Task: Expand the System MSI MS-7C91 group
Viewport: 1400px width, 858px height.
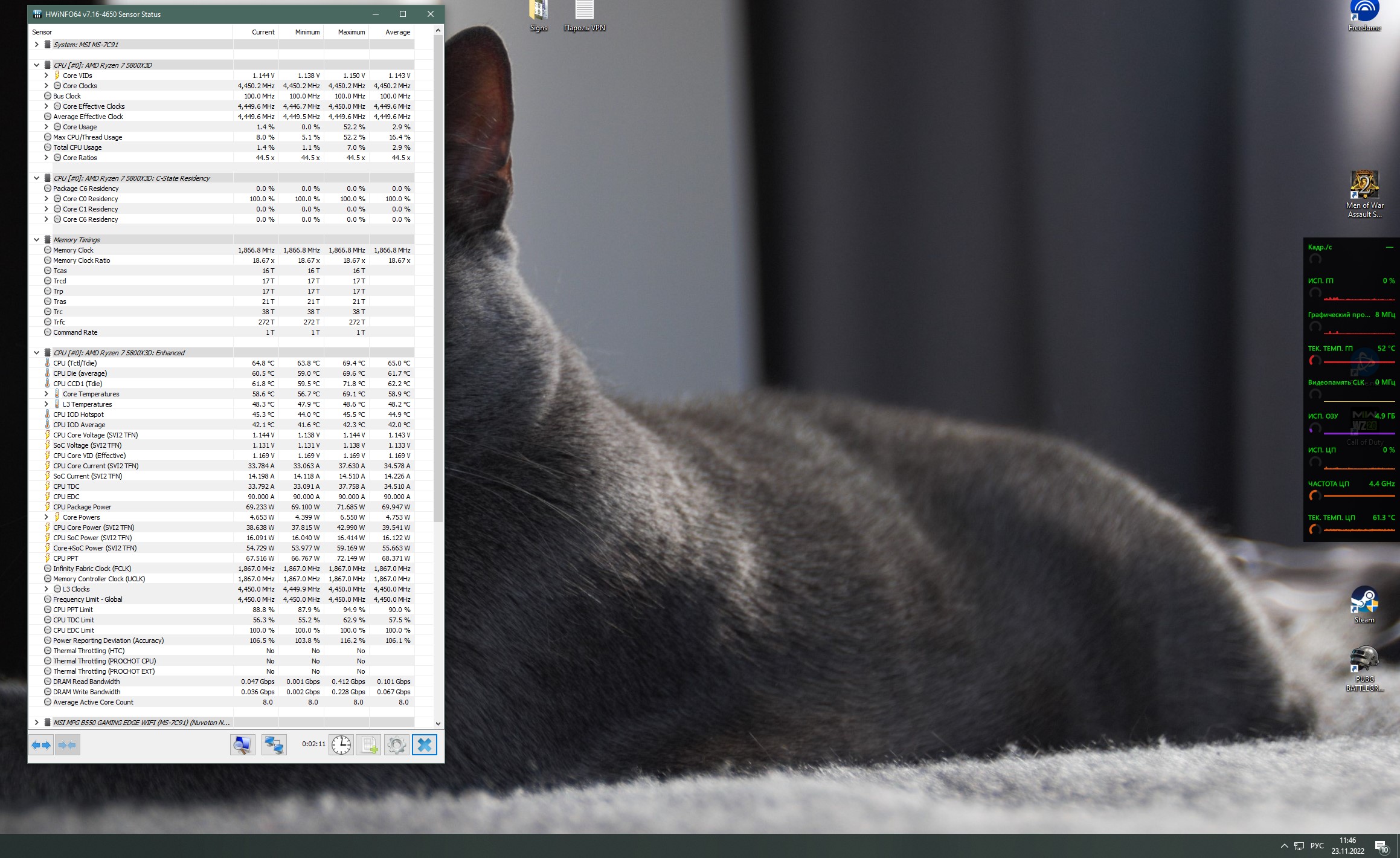Action: [x=36, y=45]
